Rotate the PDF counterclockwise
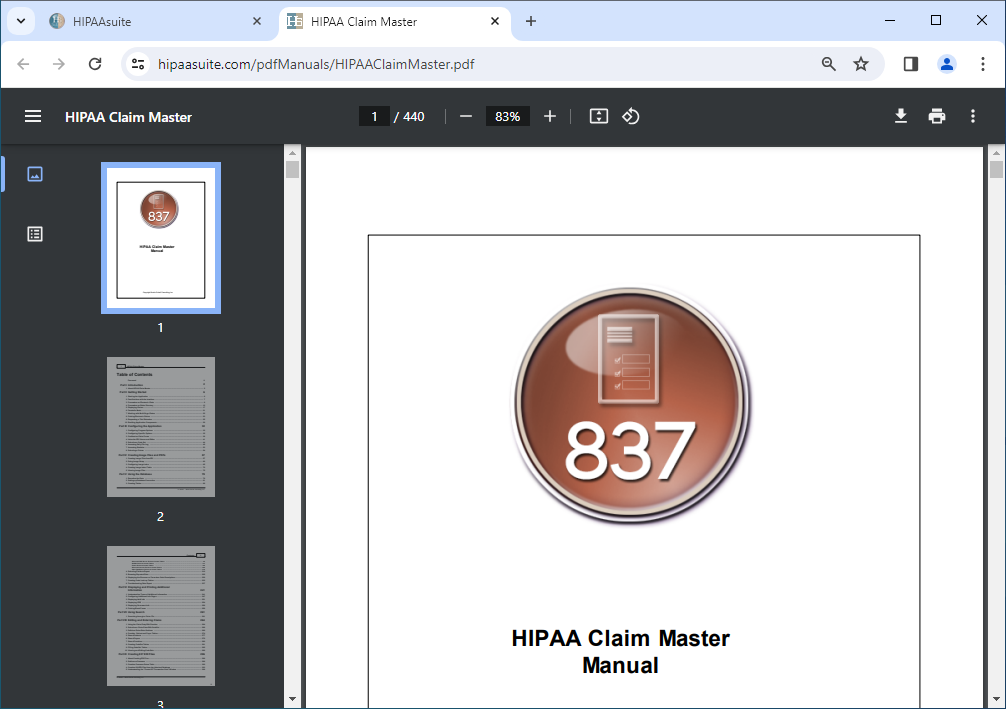This screenshot has width=1006, height=709. 631,116
